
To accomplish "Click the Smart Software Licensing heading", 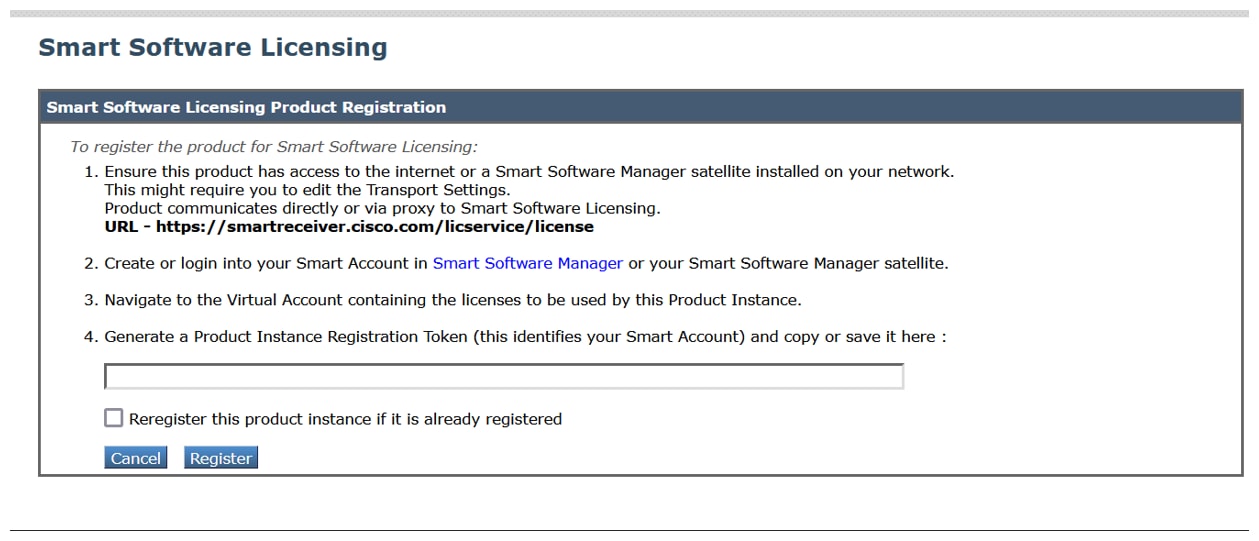I will pos(213,47).
